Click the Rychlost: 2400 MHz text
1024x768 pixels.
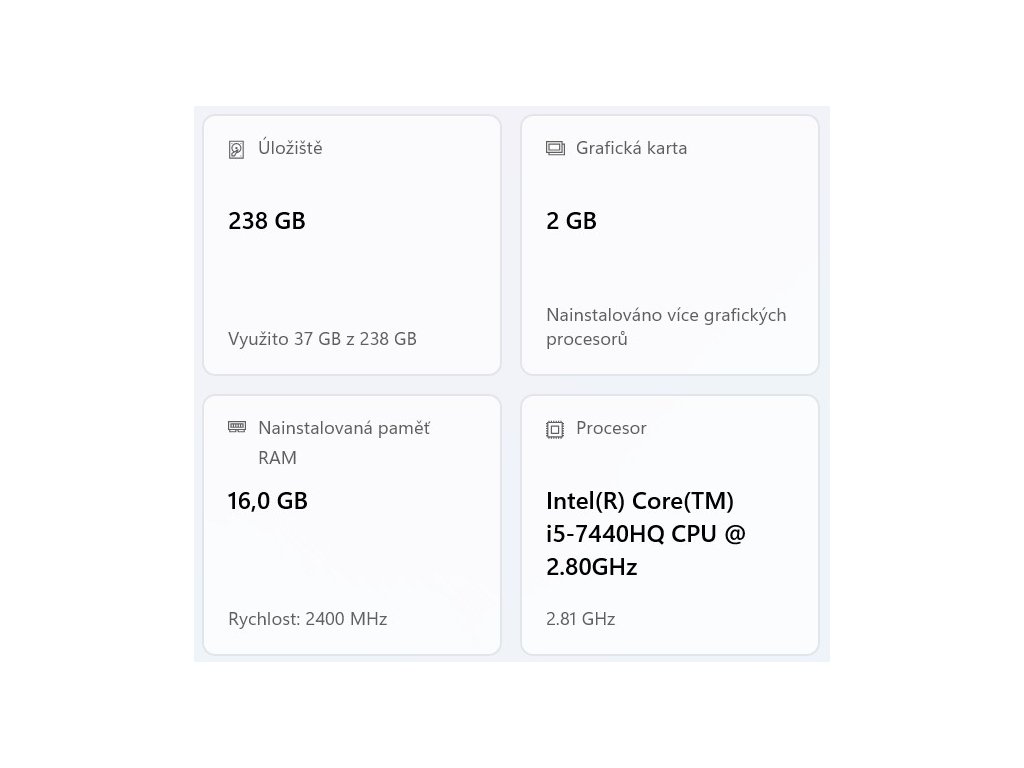pyautogui.click(x=307, y=619)
